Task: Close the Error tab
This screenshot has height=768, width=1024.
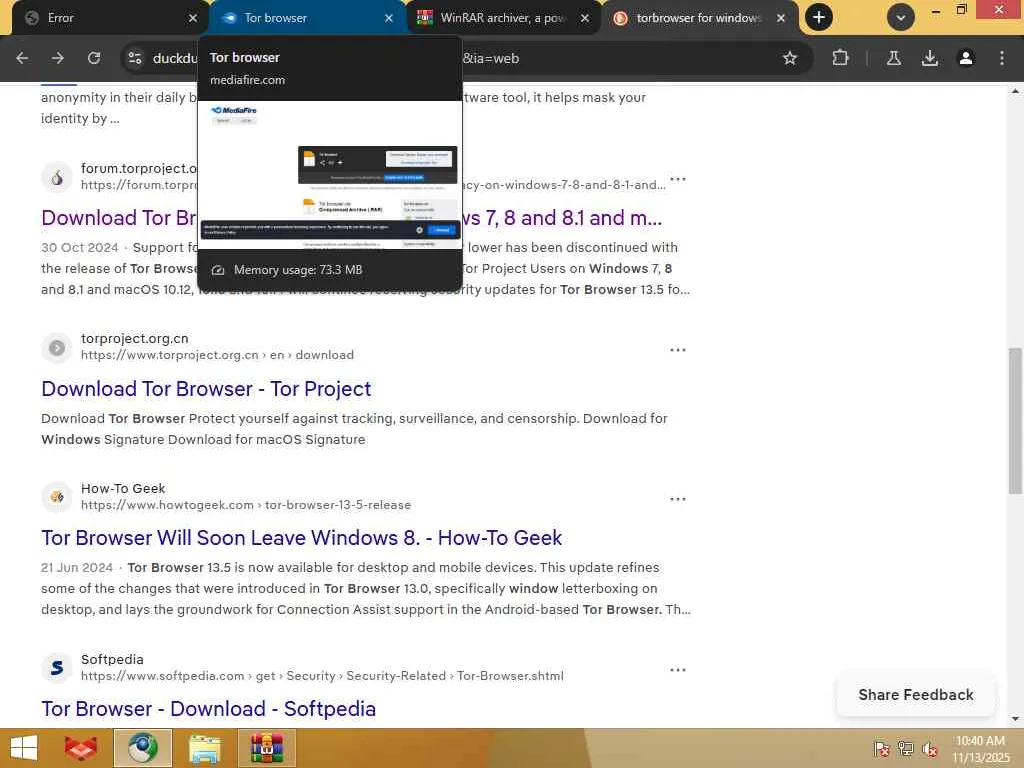Action: [193, 18]
